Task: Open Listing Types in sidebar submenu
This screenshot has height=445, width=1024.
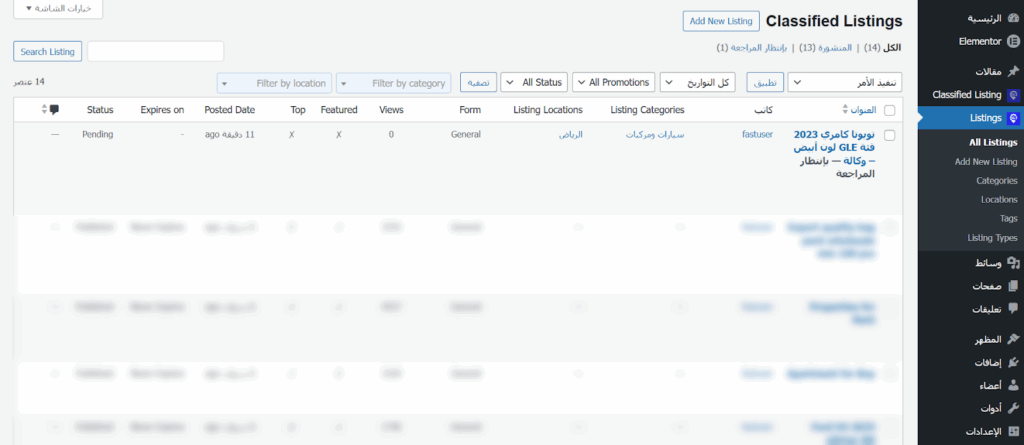Action: click(x=992, y=238)
